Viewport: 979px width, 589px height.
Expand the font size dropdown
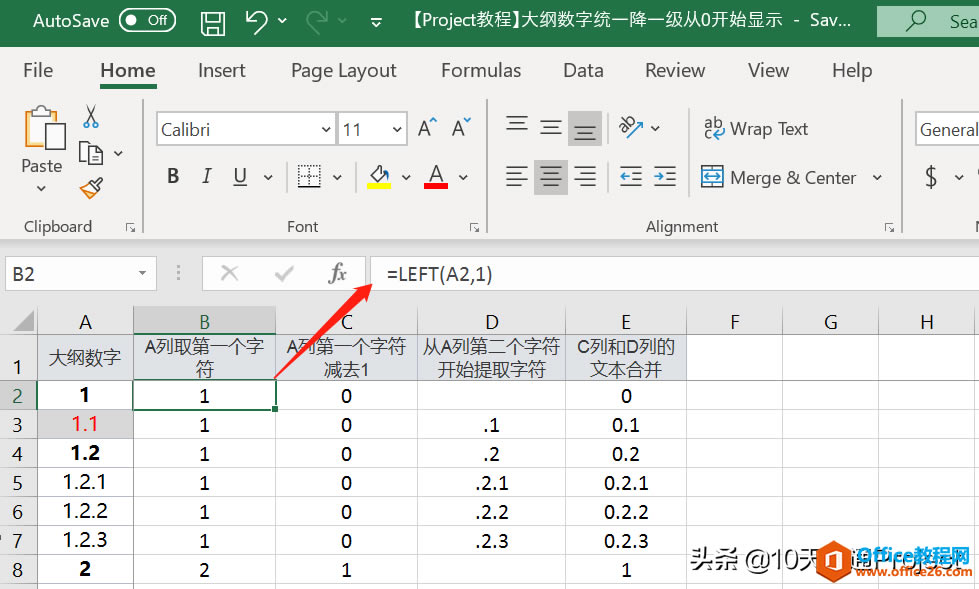click(x=397, y=129)
